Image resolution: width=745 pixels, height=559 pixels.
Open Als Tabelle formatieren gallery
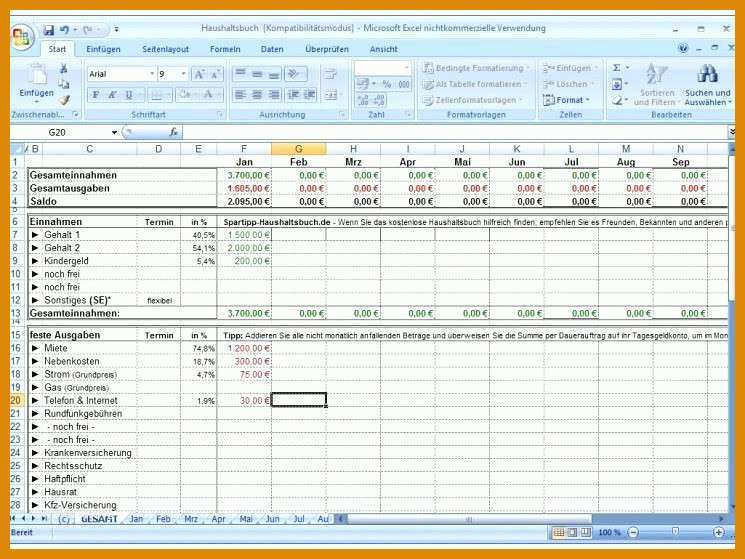475,84
